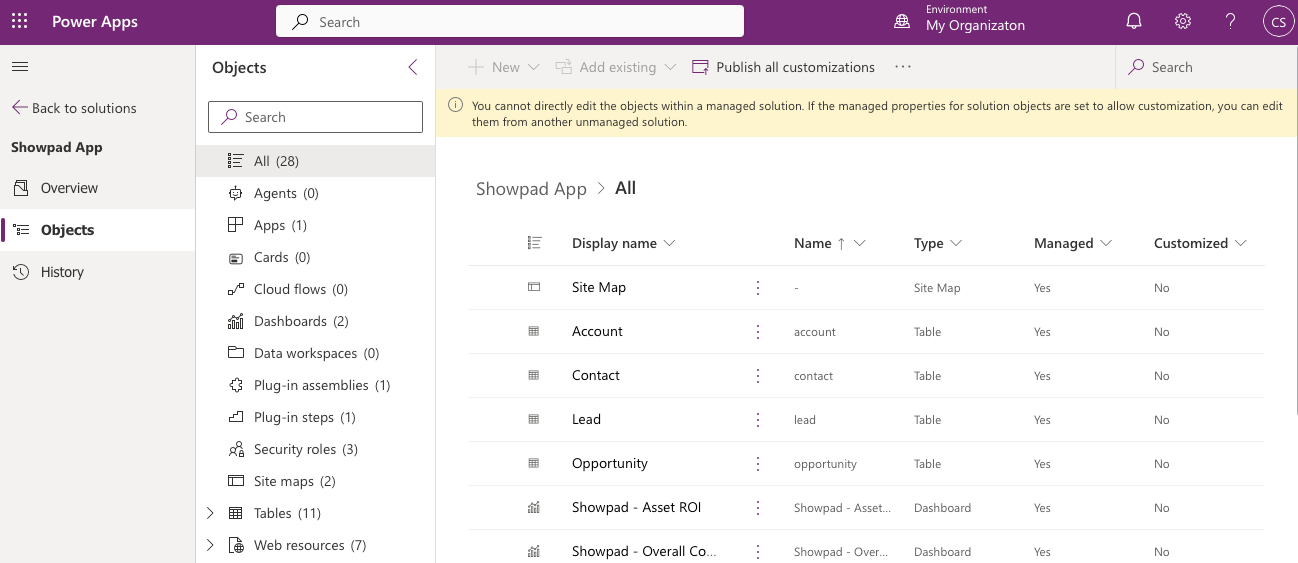Image resolution: width=1298 pixels, height=563 pixels.
Task: Open the Display name column dropdown
Action: (670, 243)
